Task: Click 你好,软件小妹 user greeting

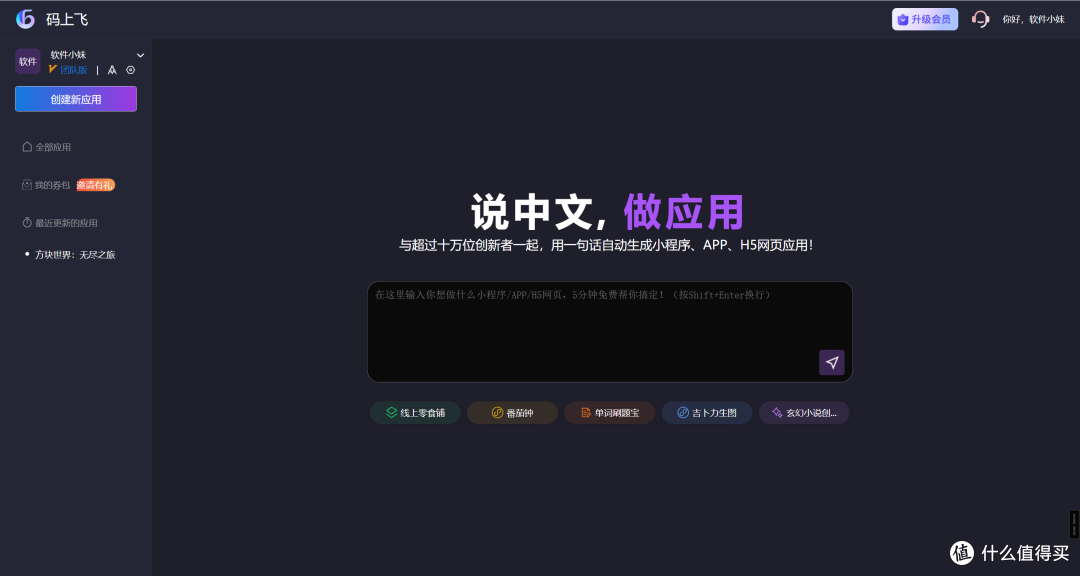Action: pos(1033,19)
